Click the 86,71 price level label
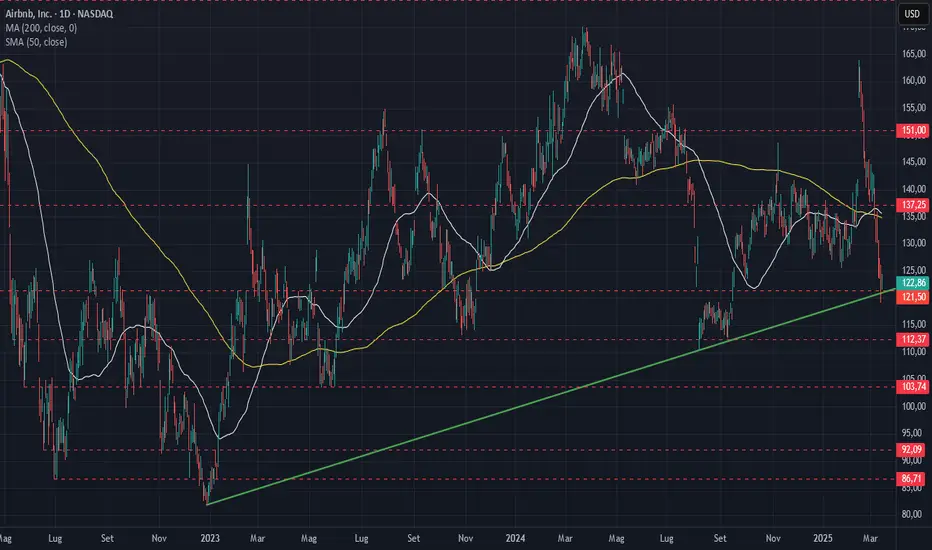Viewport: 932px width, 550px height. pos(912,479)
